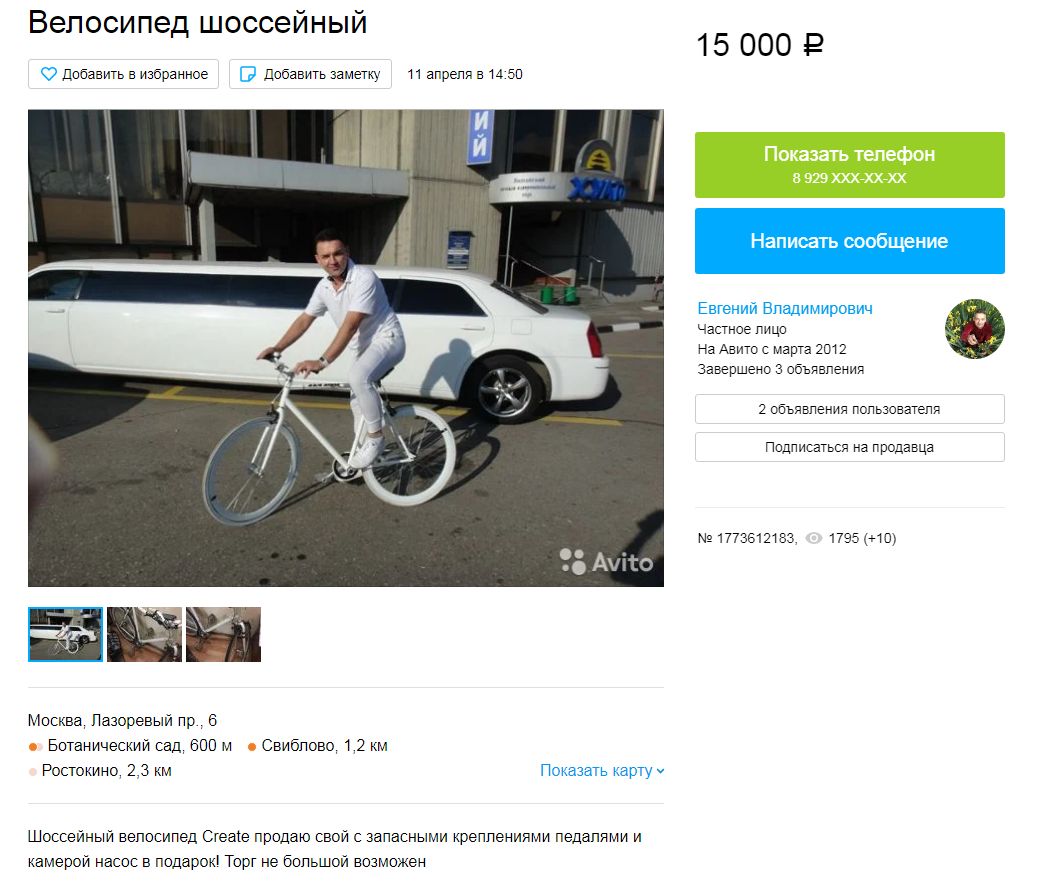The image size is (1047, 888).
Task: Reveal phone with Показать телефон
Action: (x=849, y=165)
